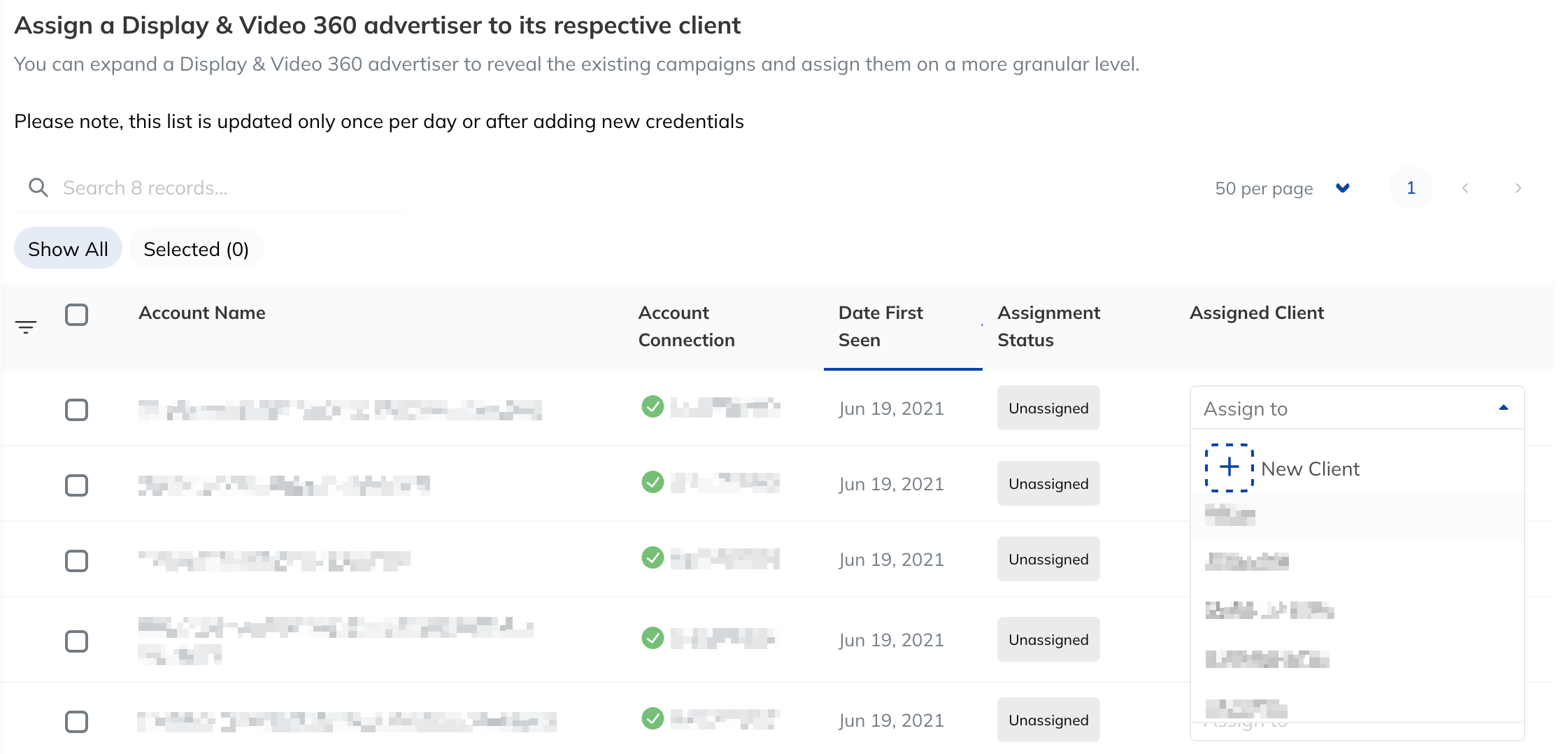This screenshot has height=754, width=1568.
Task: Open the 50 per page dropdown
Action: pos(1282,188)
